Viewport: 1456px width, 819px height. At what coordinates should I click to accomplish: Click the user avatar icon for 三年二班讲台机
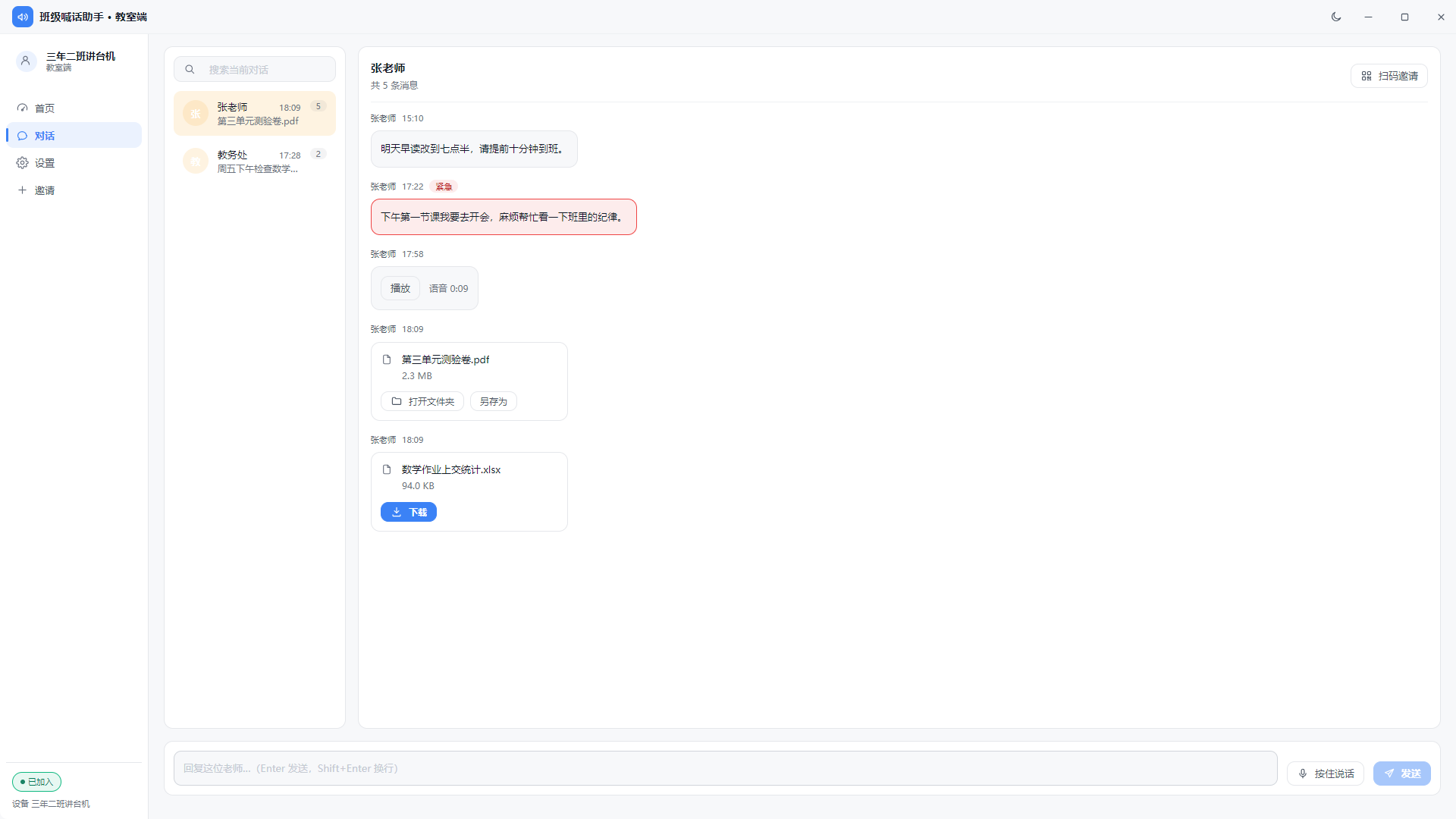click(26, 61)
